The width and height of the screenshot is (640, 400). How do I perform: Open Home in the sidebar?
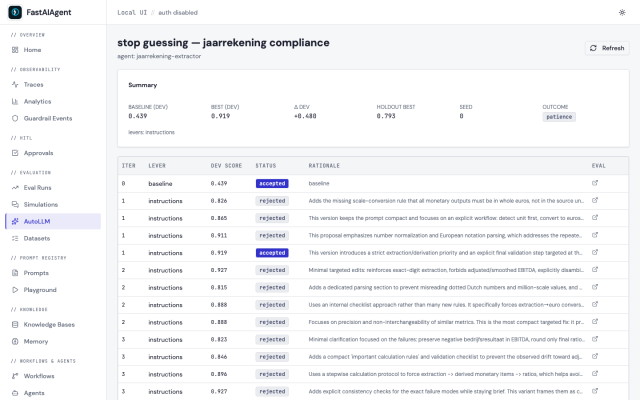(32, 50)
